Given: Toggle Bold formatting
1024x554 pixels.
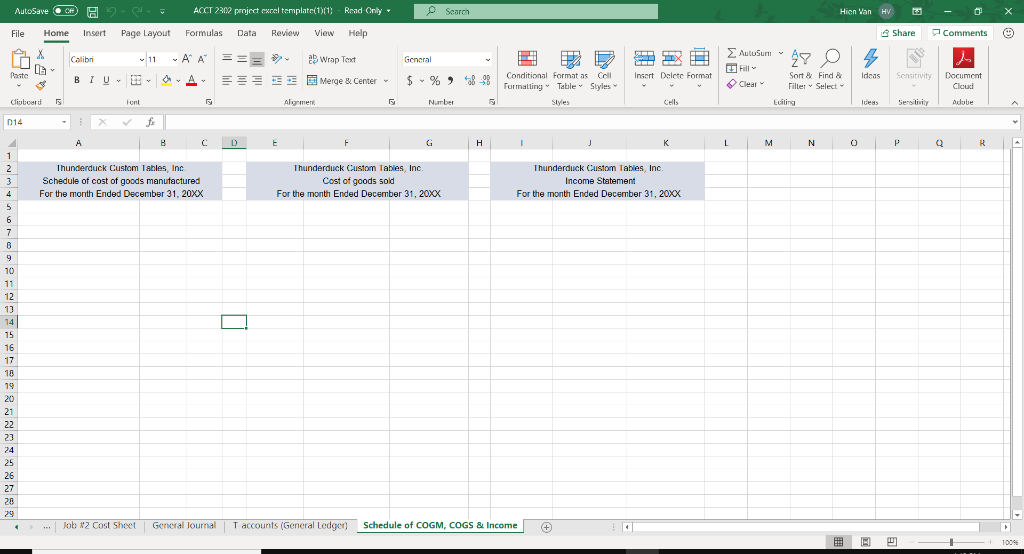Looking at the screenshot, I should click(76, 80).
